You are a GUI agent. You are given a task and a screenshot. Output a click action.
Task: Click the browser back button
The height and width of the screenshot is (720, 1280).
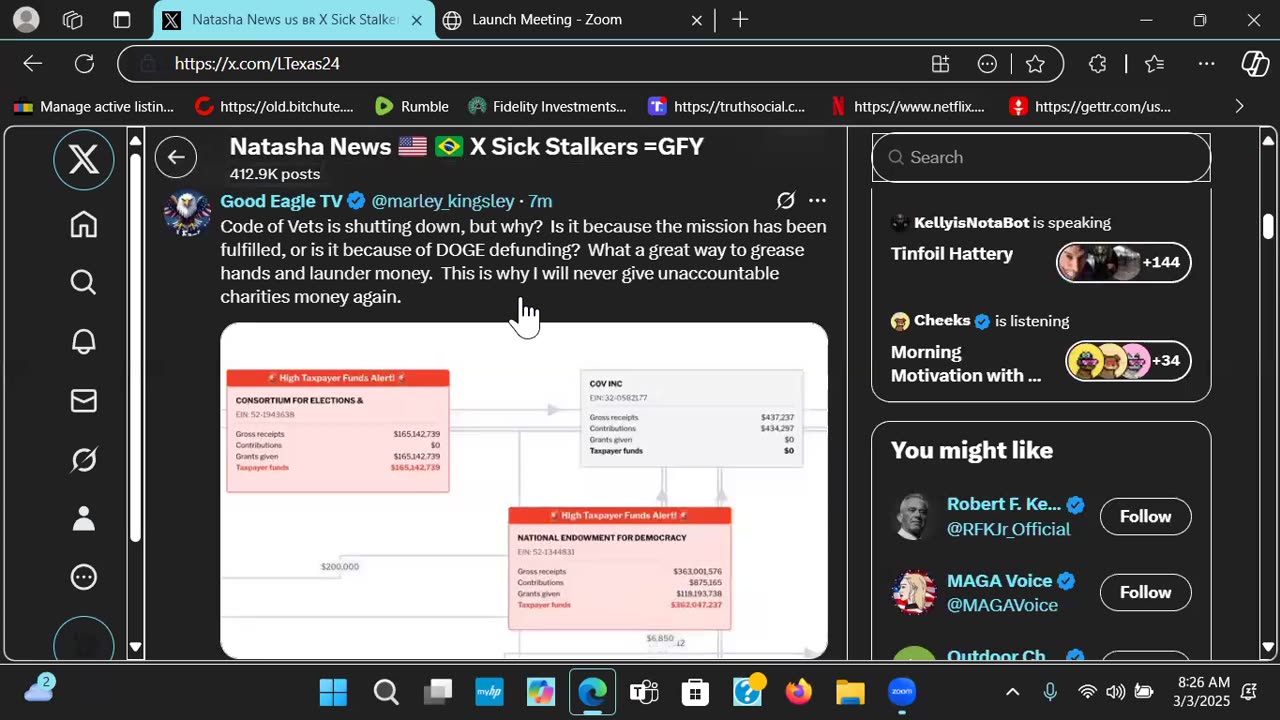tap(33, 64)
